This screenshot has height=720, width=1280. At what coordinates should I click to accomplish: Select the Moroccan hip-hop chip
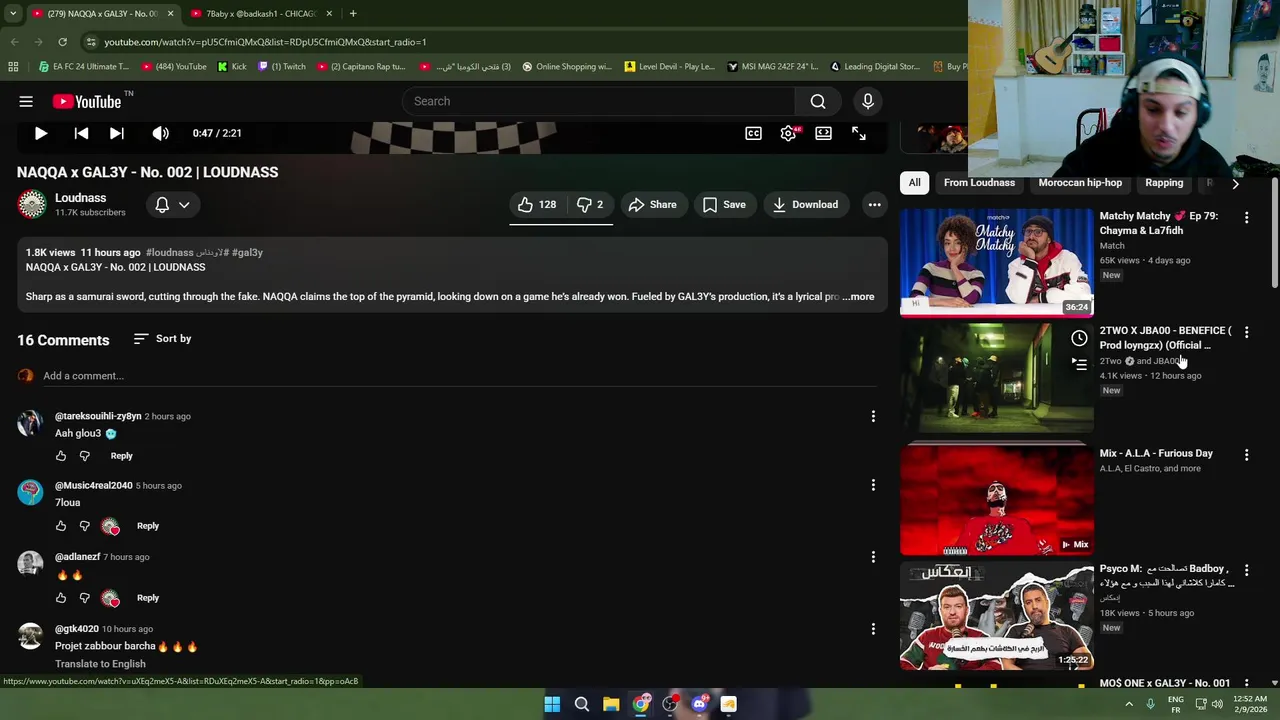point(1080,183)
